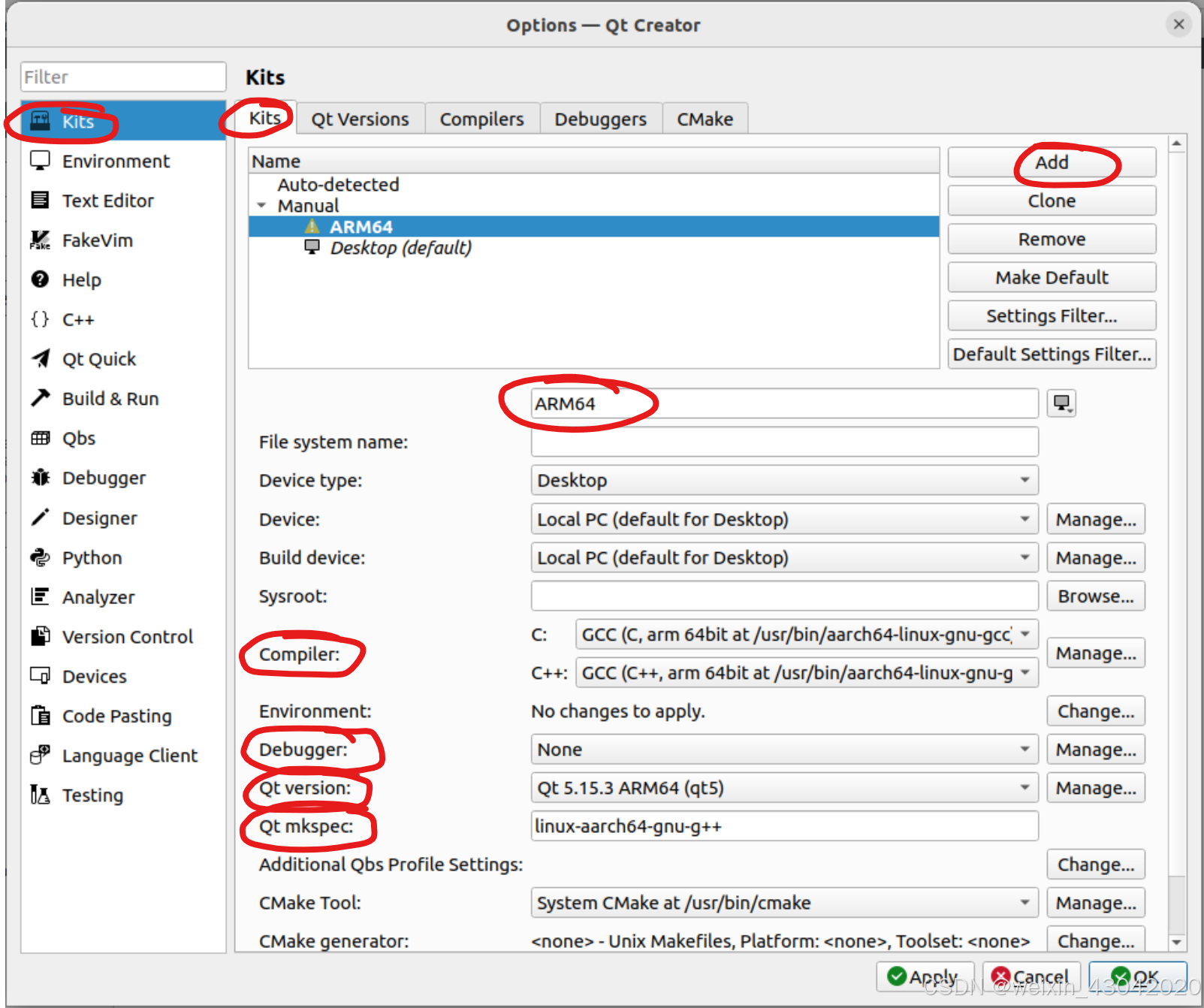Open the Device type dropdown
Screen dimensions: 1204x1008
[x=783, y=480]
